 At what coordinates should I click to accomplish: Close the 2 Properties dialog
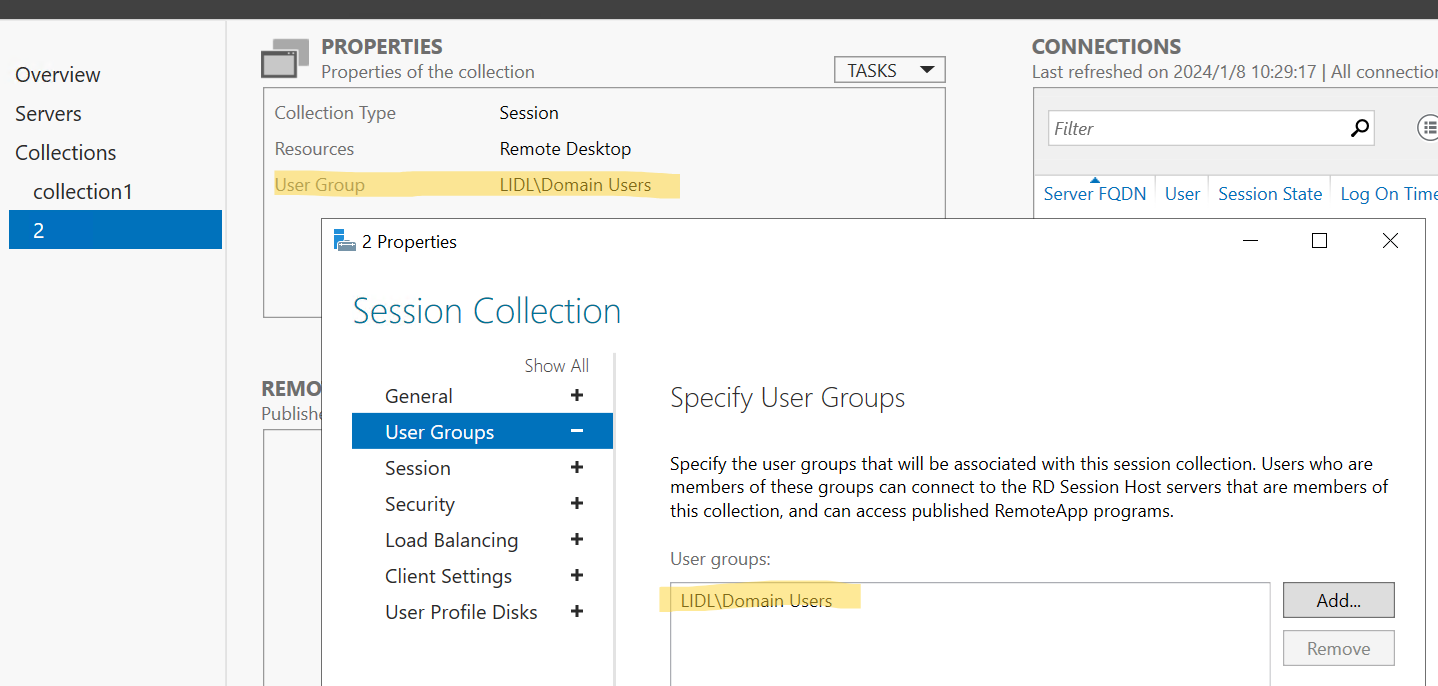(x=1390, y=241)
